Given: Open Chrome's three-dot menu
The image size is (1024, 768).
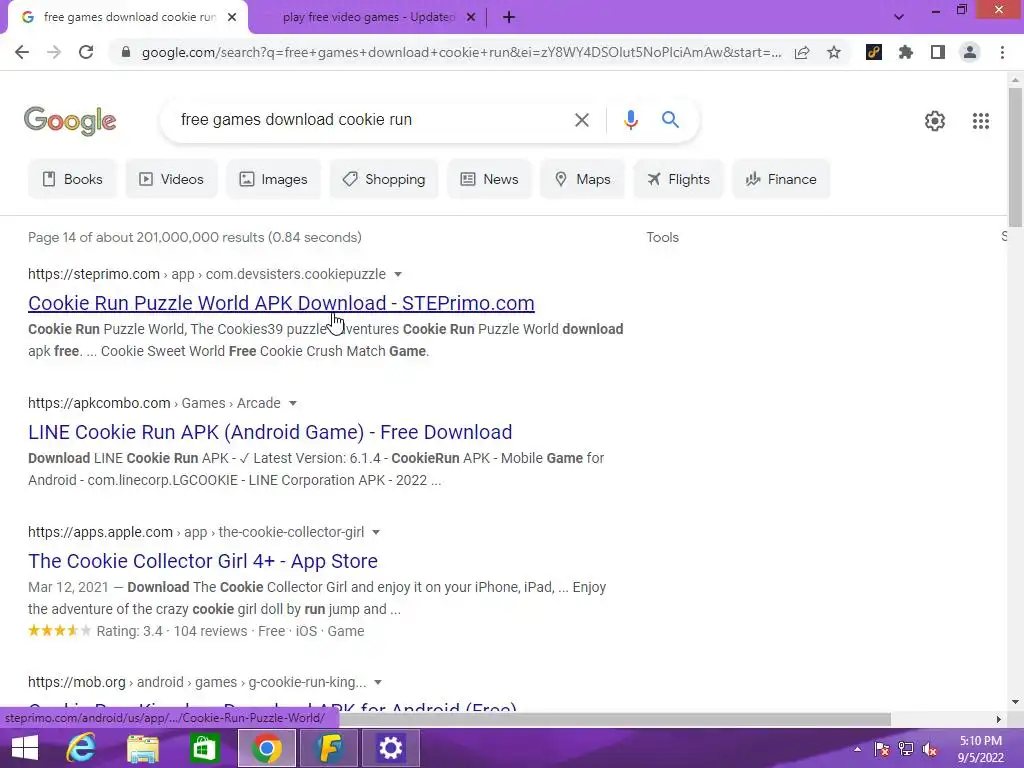Looking at the screenshot, I should (x=1002, y=52).
